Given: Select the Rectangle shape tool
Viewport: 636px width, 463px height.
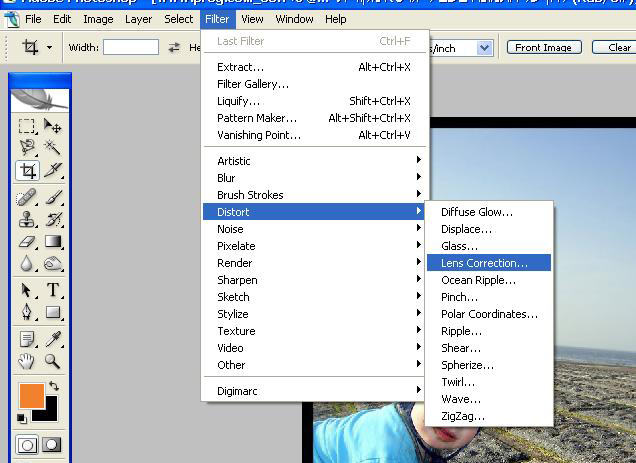Looking at the screenshot, I should [x=53, y=312].
